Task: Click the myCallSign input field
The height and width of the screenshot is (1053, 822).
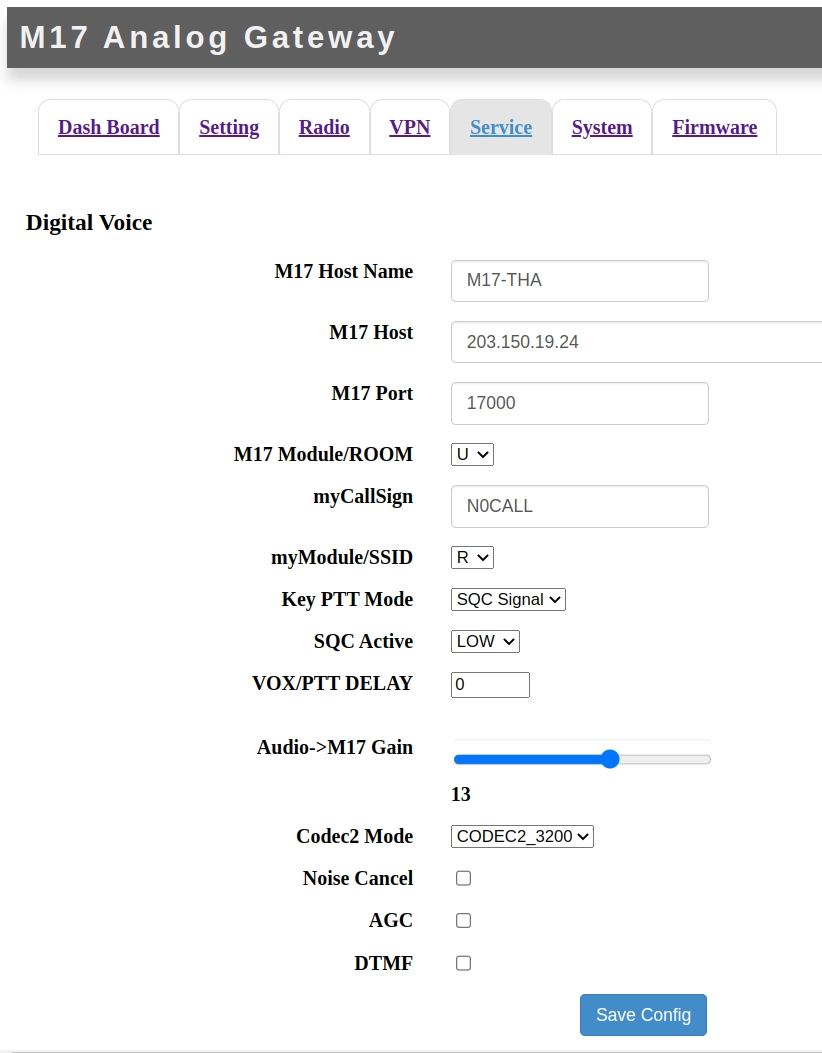Action: click(579, 507)
